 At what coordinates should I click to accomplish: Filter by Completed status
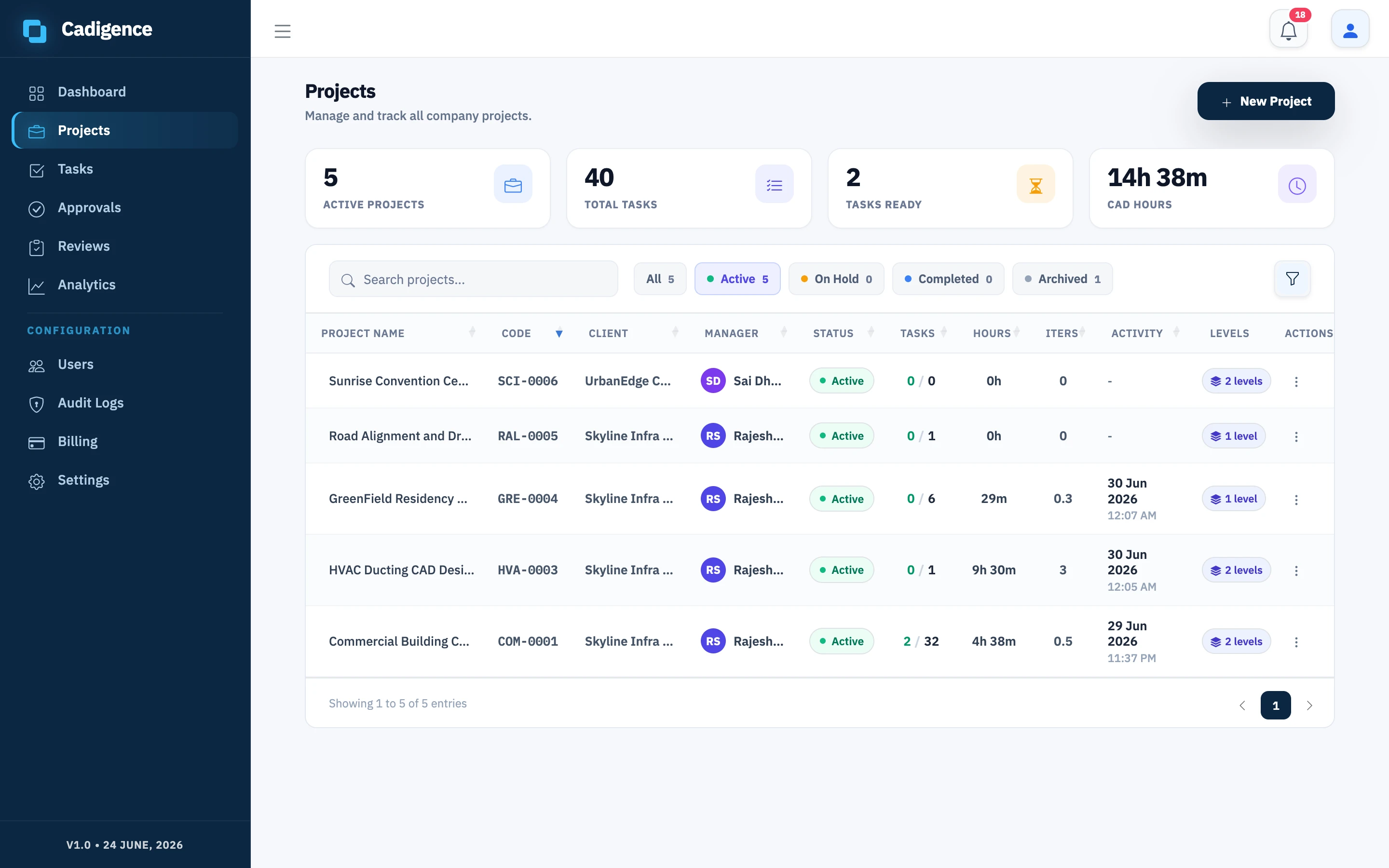coord(948,279)
